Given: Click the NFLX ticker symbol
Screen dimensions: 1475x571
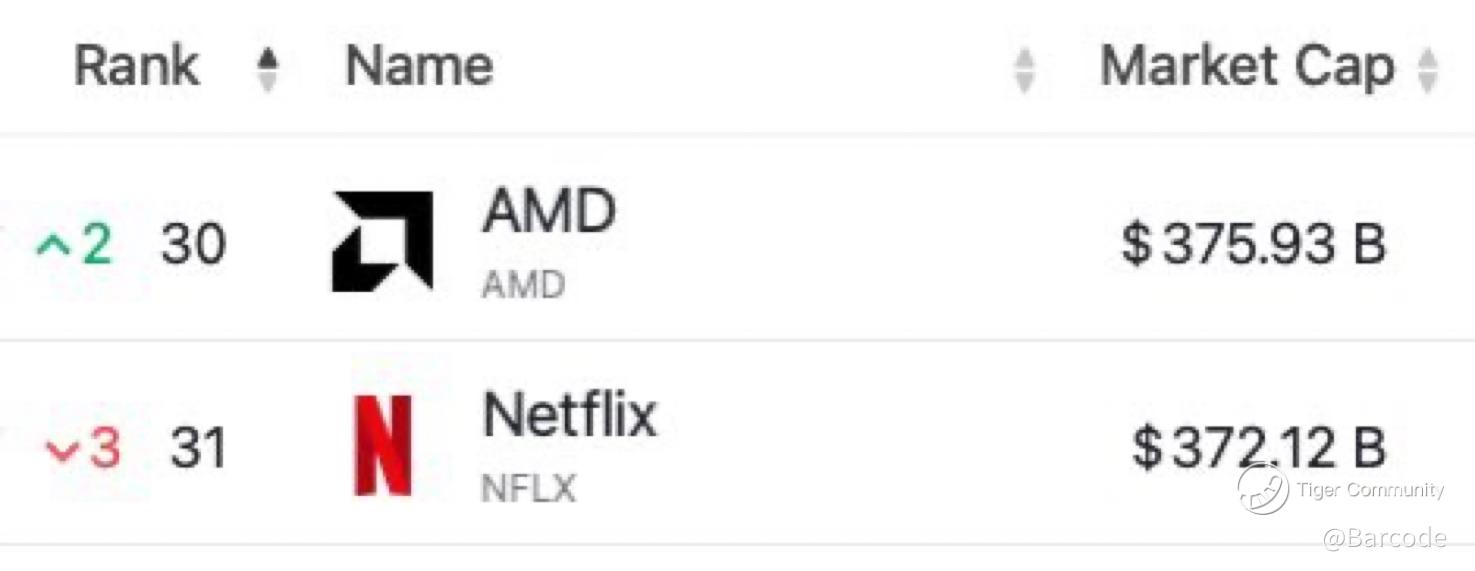Looking at the screenshot, I should (x=529, y=489).
